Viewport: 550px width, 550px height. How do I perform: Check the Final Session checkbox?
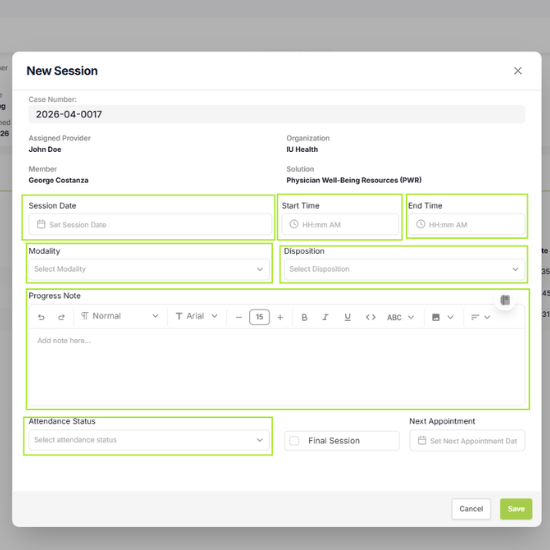(294, 441)
